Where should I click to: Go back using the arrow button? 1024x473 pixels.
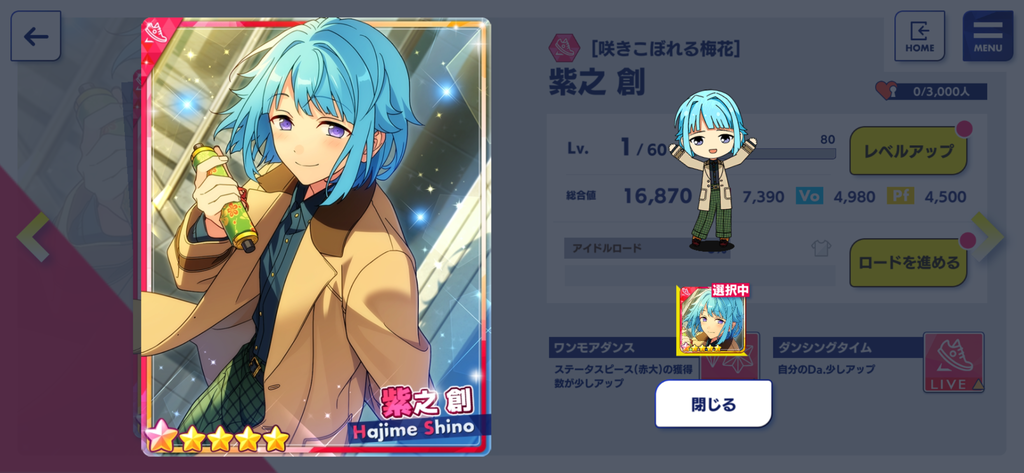[x=36, y=37]
